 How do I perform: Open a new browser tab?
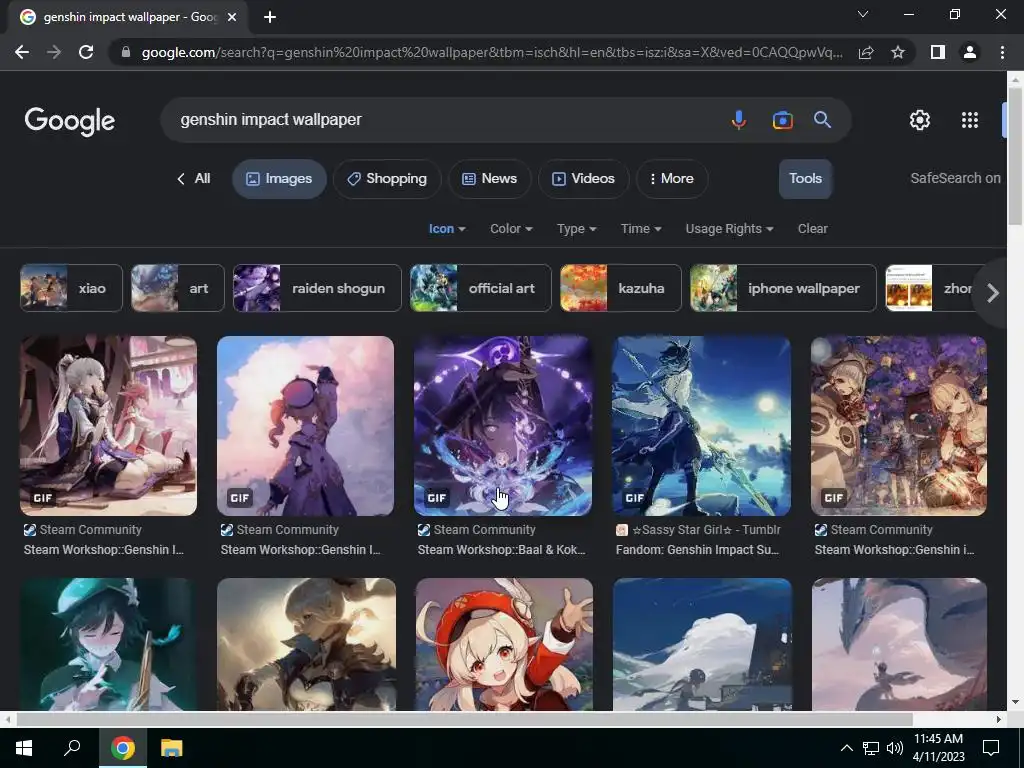pos(270,18)
